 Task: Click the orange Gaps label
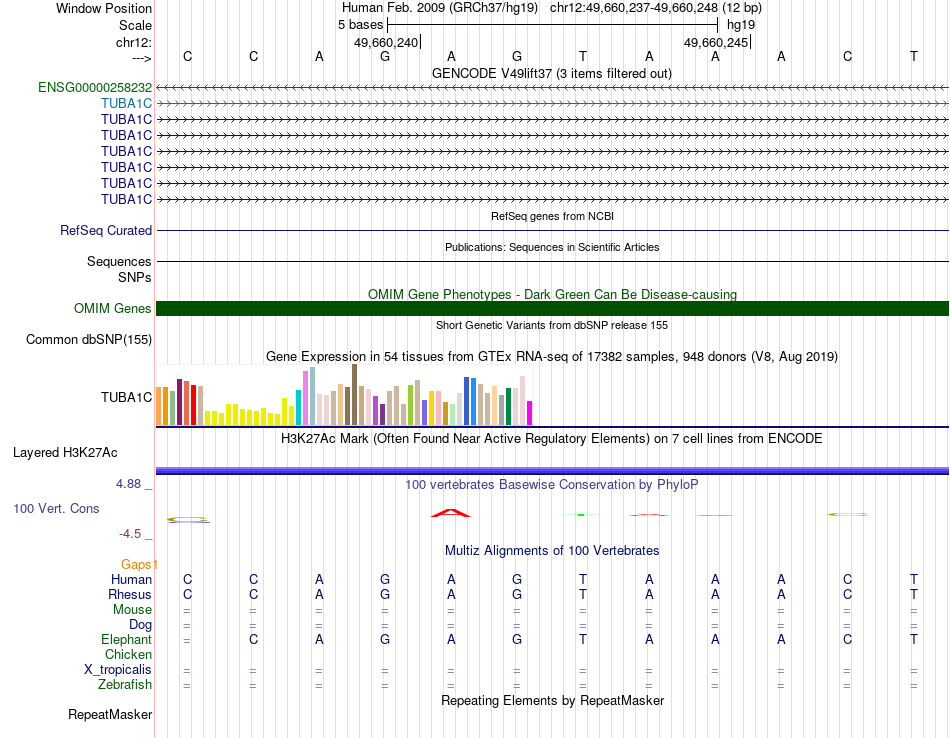(138, 564)
